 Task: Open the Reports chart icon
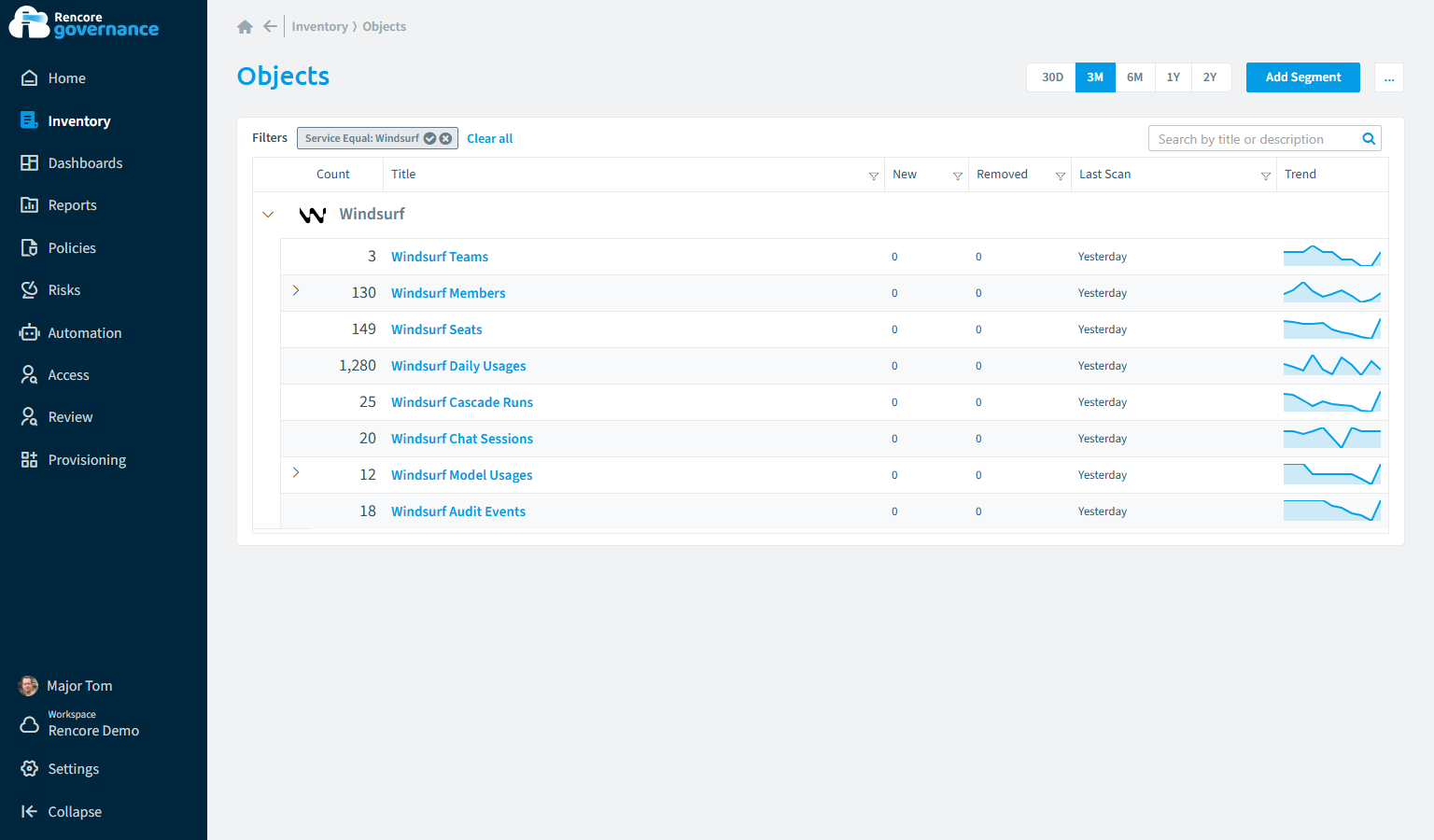30,205
